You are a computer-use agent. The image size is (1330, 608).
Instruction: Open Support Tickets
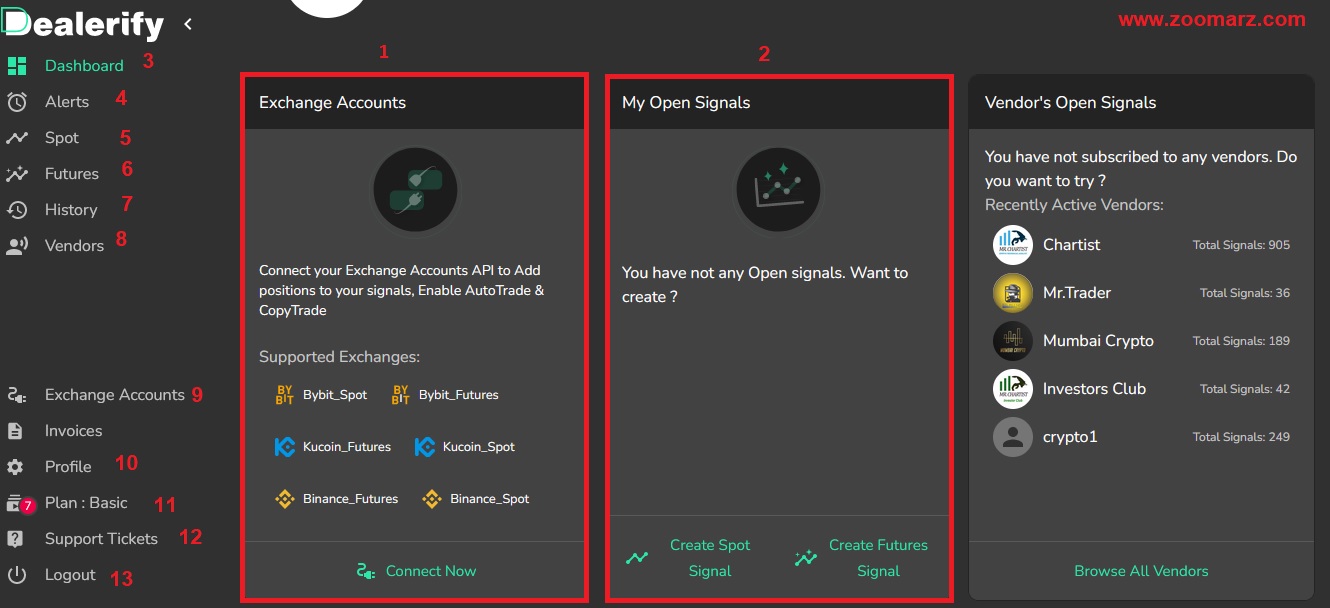point(101,539)
